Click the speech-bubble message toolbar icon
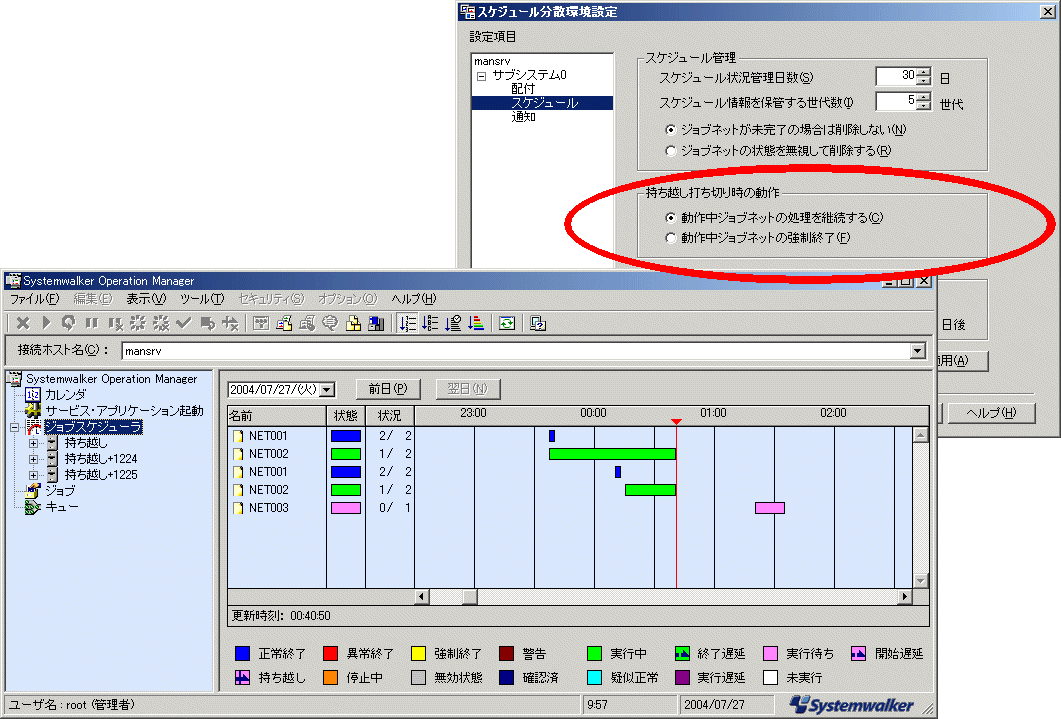Viewport: 1061px width, 719px height. pyautogui.click(x=330, y=323)
